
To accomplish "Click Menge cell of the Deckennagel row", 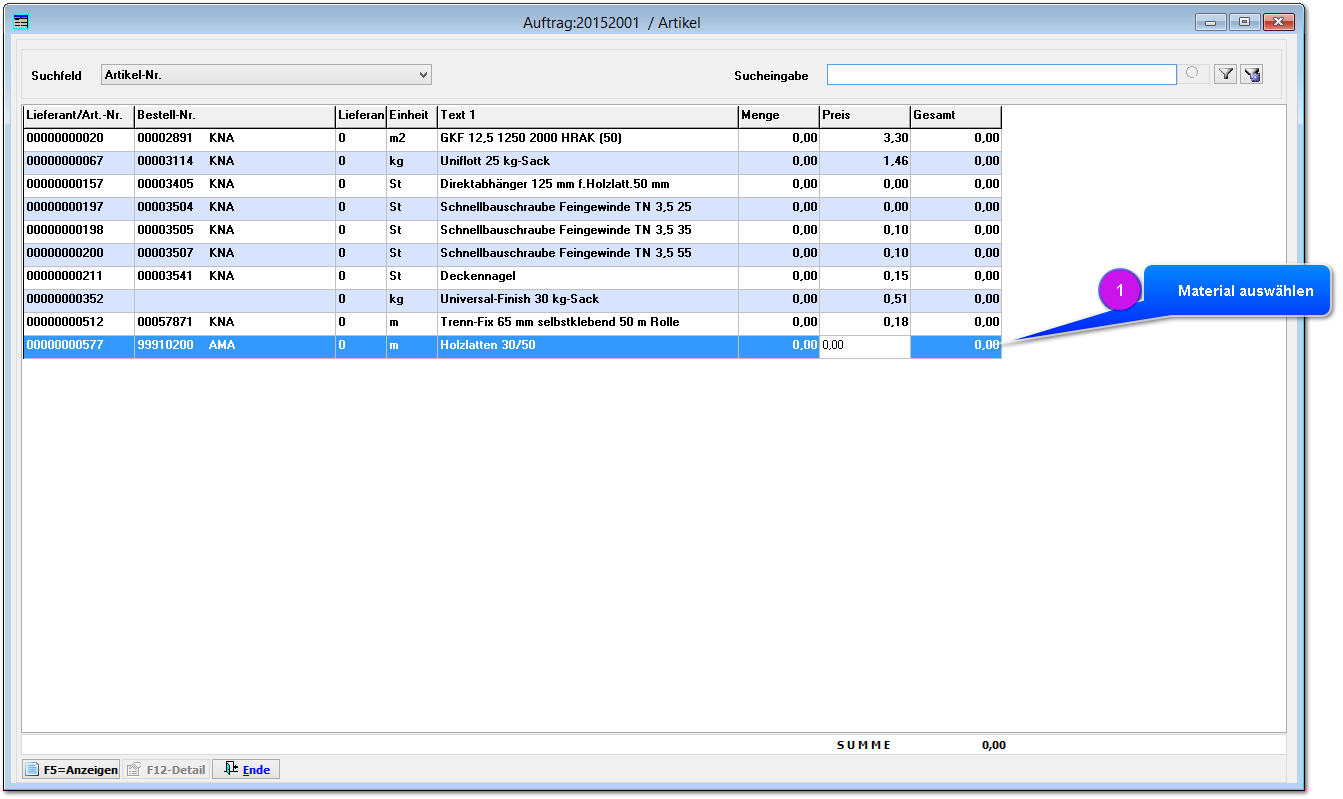I will tap(779, 276).
